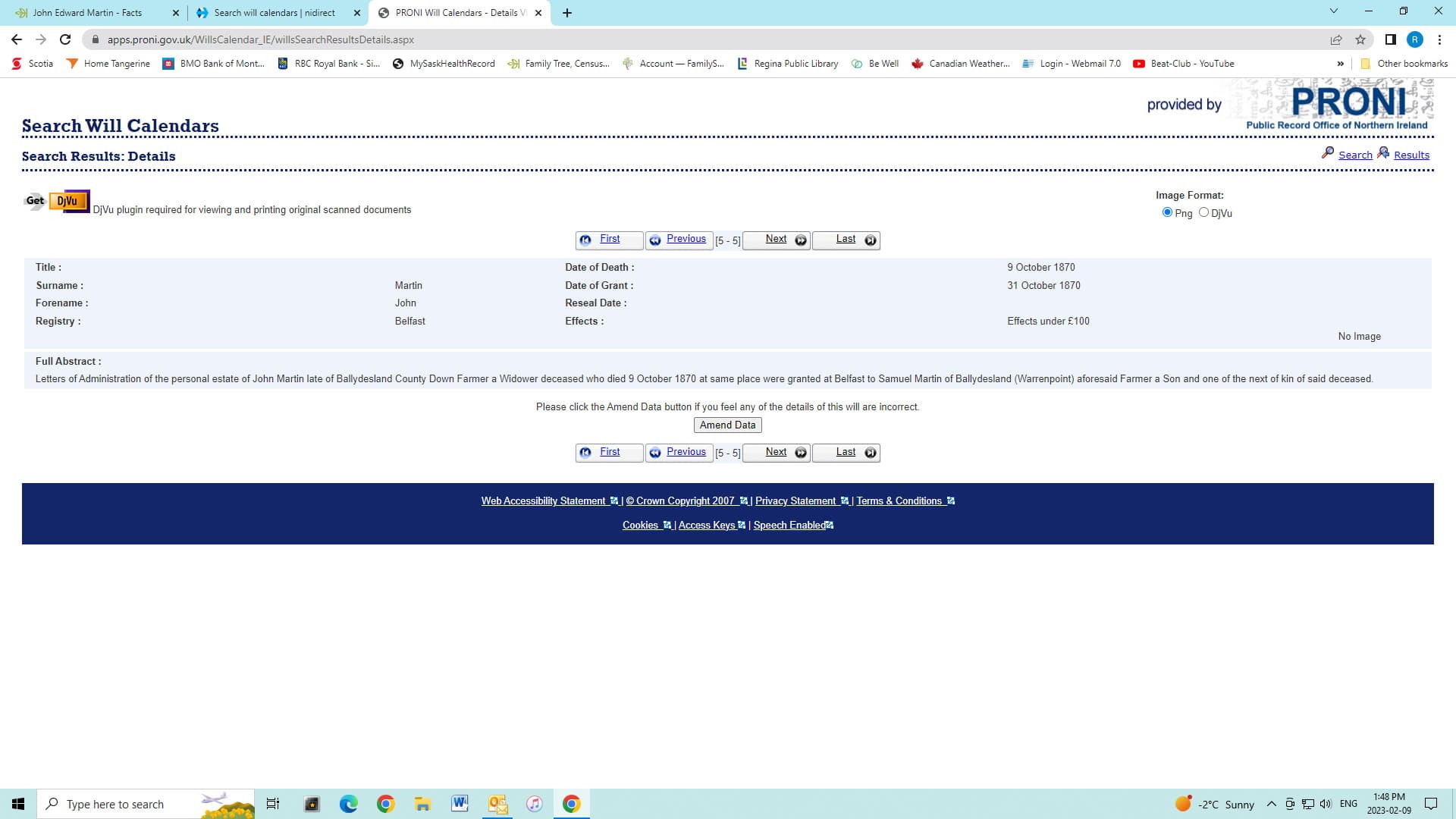Image resolution: width=1456 pixels, height=819 pixels.
Task: Close the PRONI Will Calendars tab
Action: point(538,13)
